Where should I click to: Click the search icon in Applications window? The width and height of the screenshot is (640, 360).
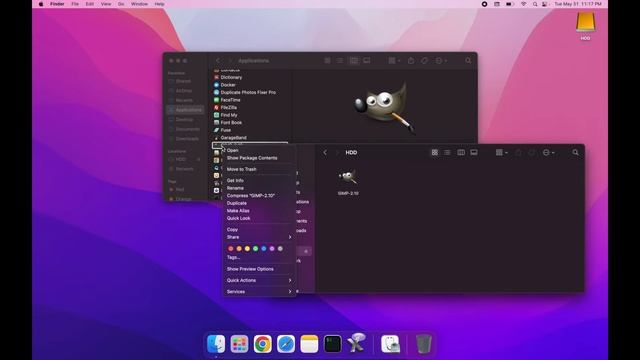coord(468,61)
